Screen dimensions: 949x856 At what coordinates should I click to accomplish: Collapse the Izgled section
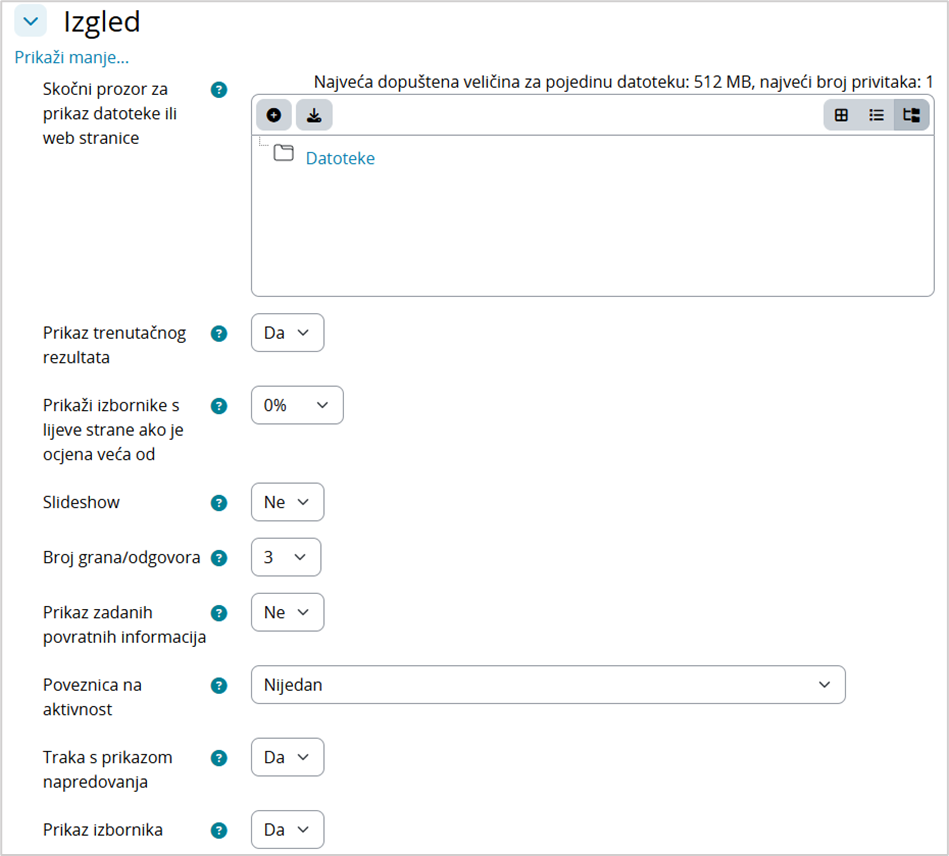coord(31,20)
